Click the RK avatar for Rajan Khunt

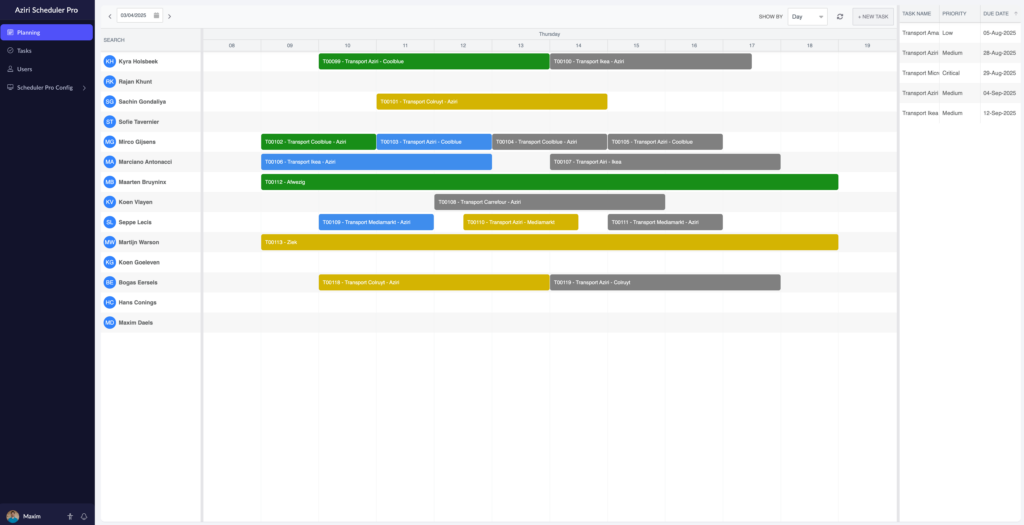[110, 82]
